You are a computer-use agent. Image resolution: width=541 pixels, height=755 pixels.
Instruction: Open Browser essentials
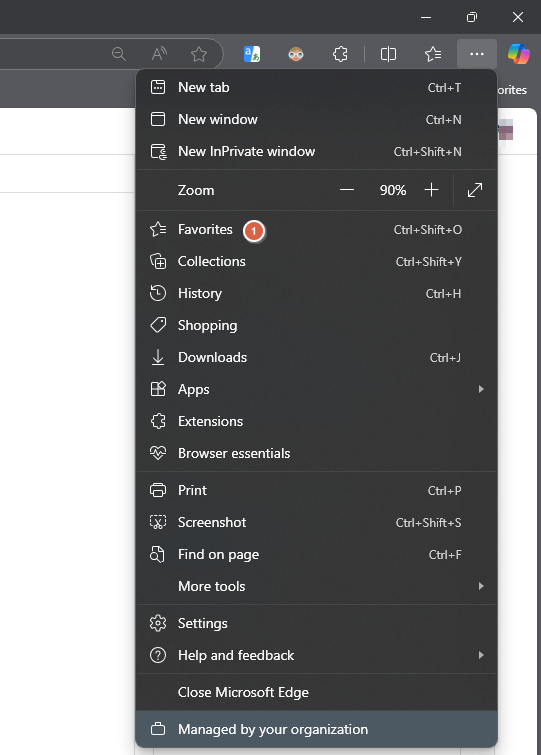317,453
